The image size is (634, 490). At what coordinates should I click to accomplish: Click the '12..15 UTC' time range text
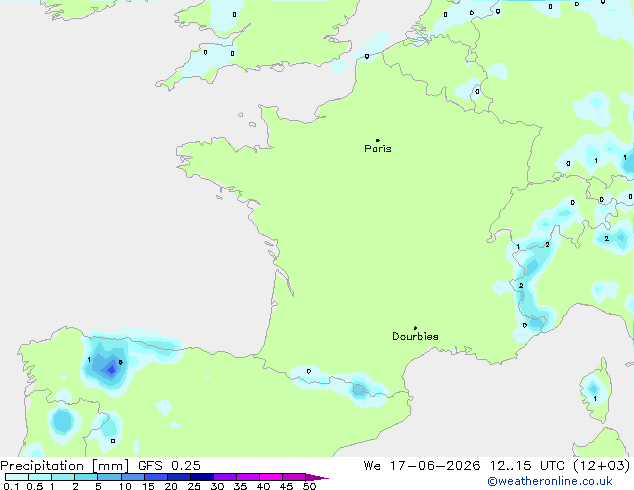[527, 466]
